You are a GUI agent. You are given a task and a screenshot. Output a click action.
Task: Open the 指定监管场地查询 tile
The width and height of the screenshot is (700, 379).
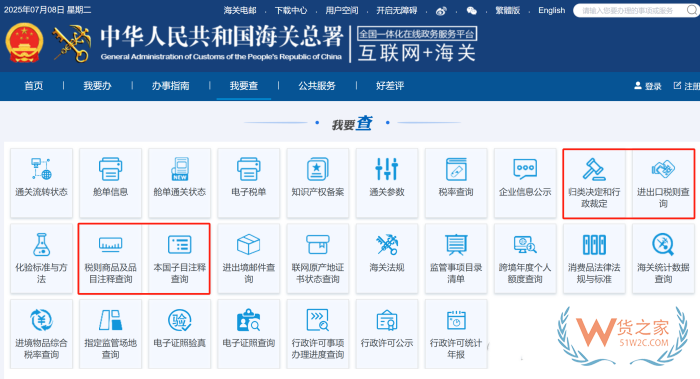click(x=110, y=334)
